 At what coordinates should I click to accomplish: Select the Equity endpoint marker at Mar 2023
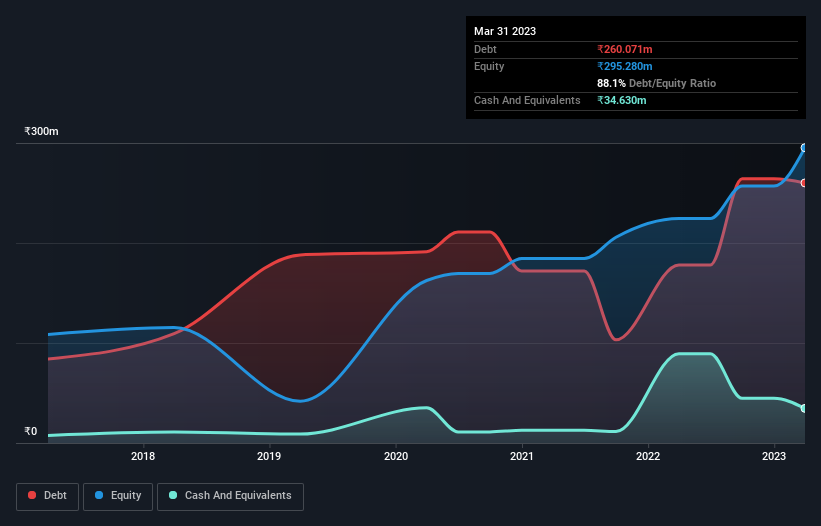pyautogui.click(x=804, y=148)
